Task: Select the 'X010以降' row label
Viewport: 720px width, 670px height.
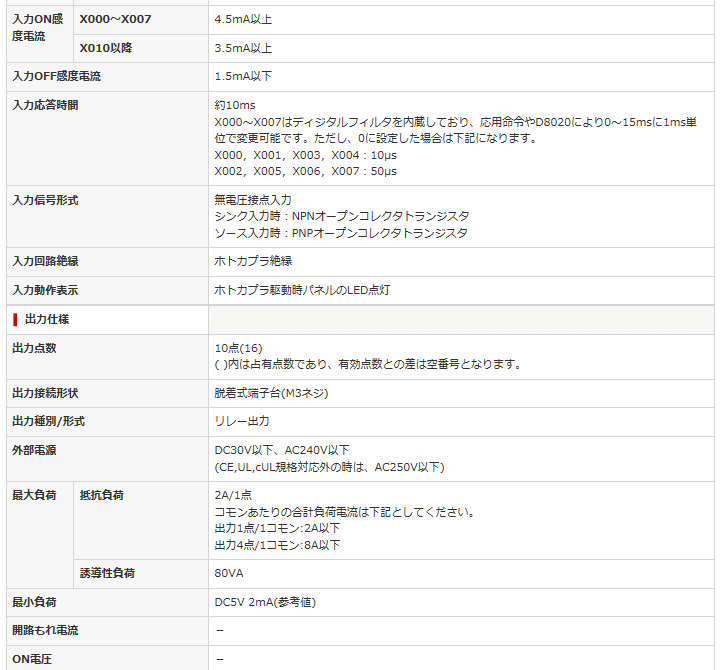Action: click(106, 48)
